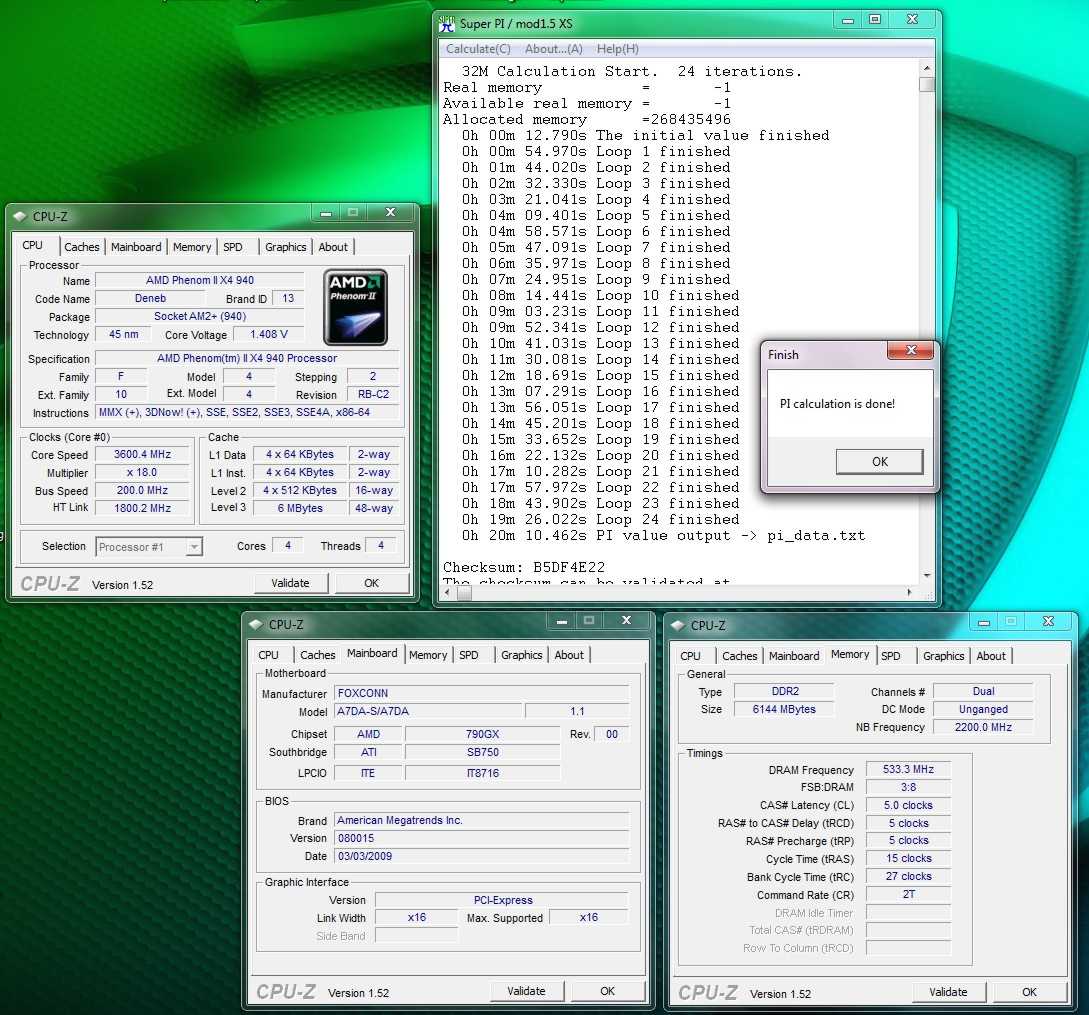Select SPD tab in Memory window
Image resolution: width=1089 pixels, height=1015 pixels.
(891, 656)
